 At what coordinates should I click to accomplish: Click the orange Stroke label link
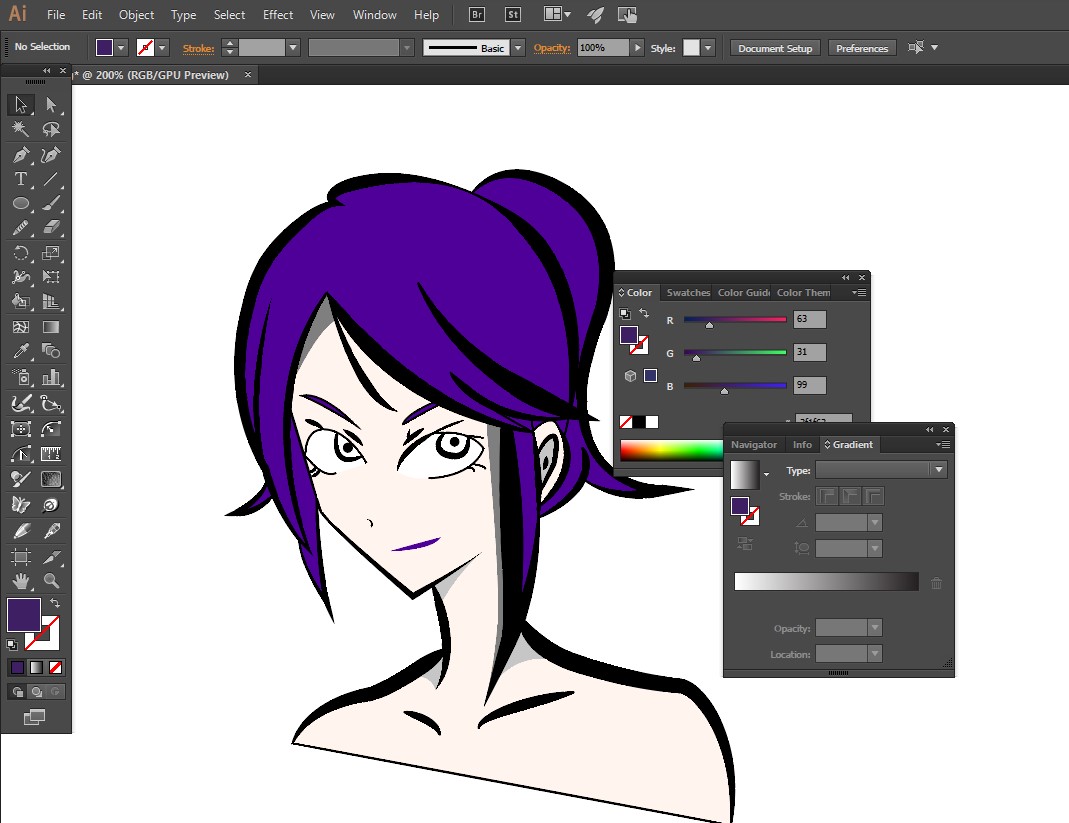[x=198, y=48]
